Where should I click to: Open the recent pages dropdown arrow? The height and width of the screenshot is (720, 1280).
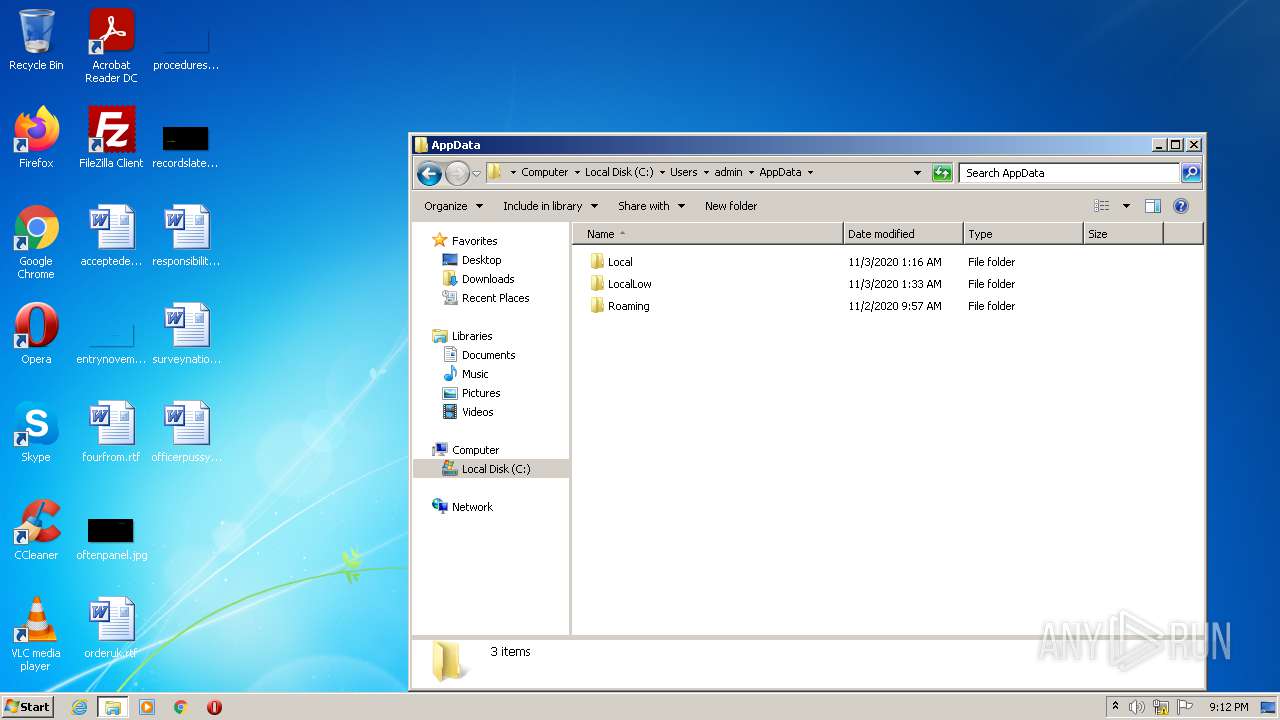point(476,173)
